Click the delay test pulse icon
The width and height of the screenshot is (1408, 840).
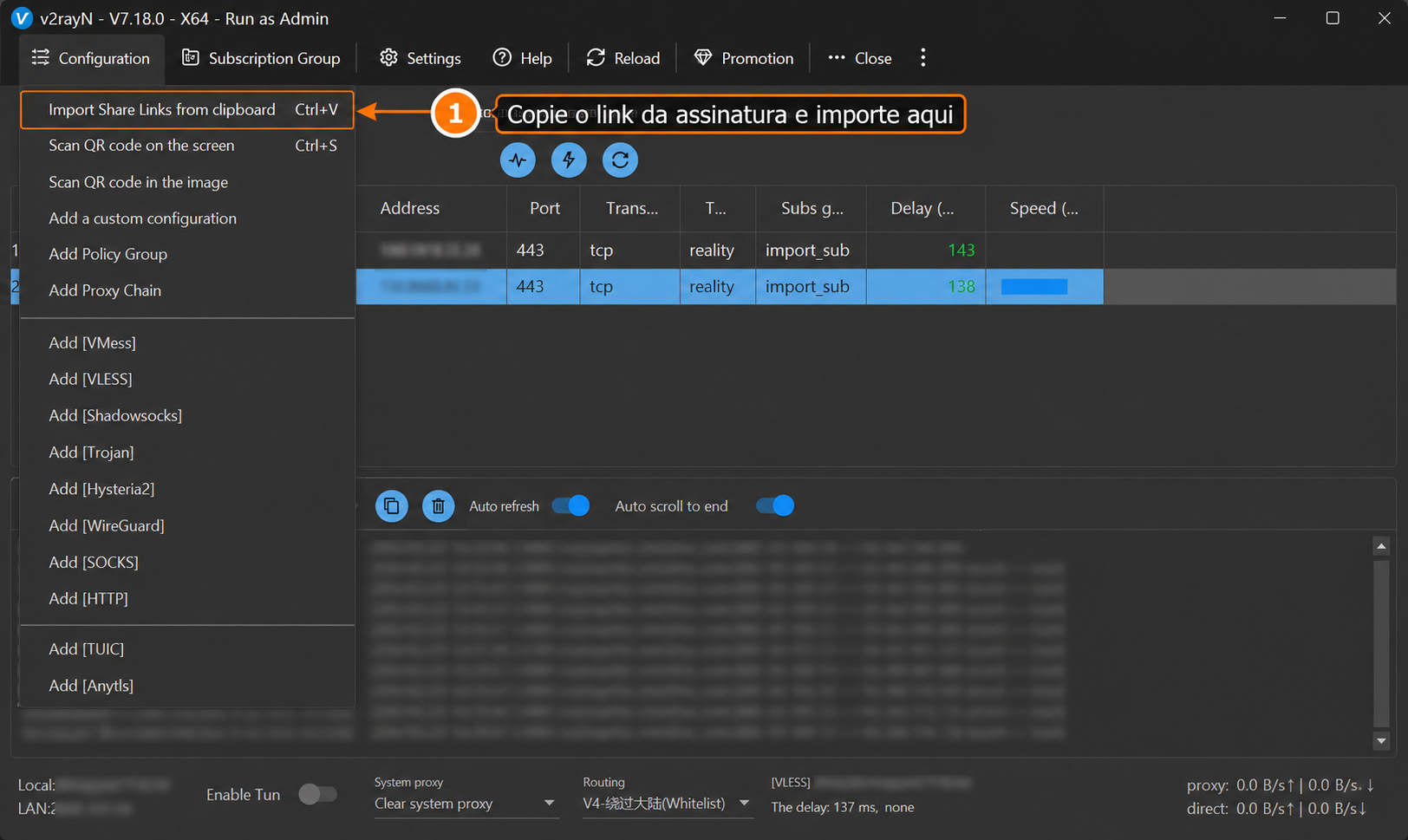[x=518, y=160]
